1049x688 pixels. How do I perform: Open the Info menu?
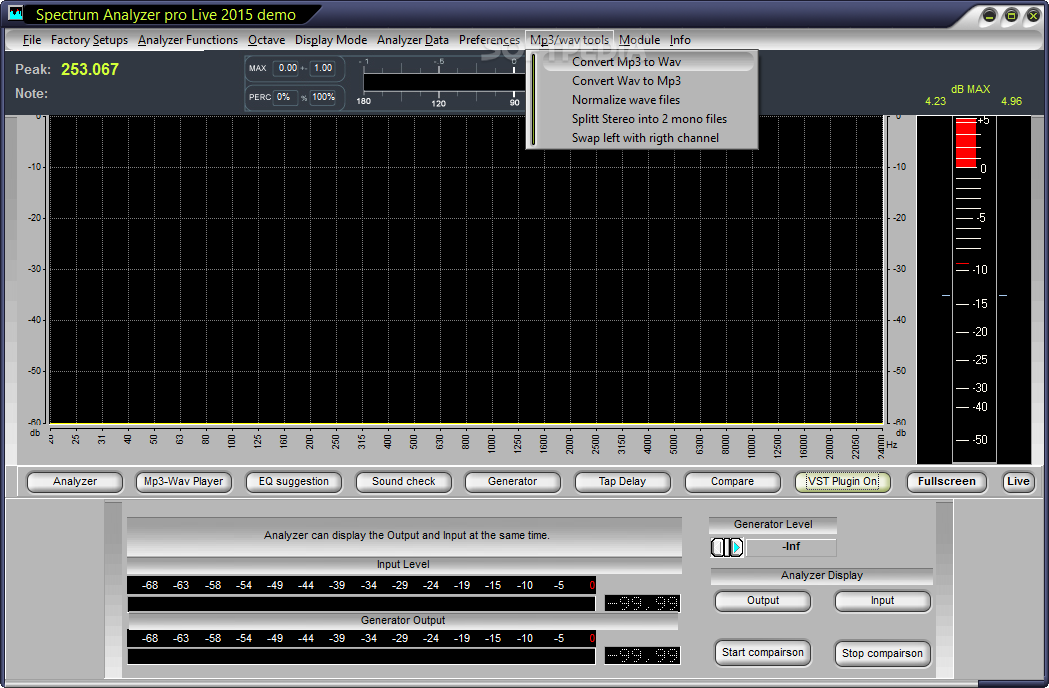click(x=680, y=40)
